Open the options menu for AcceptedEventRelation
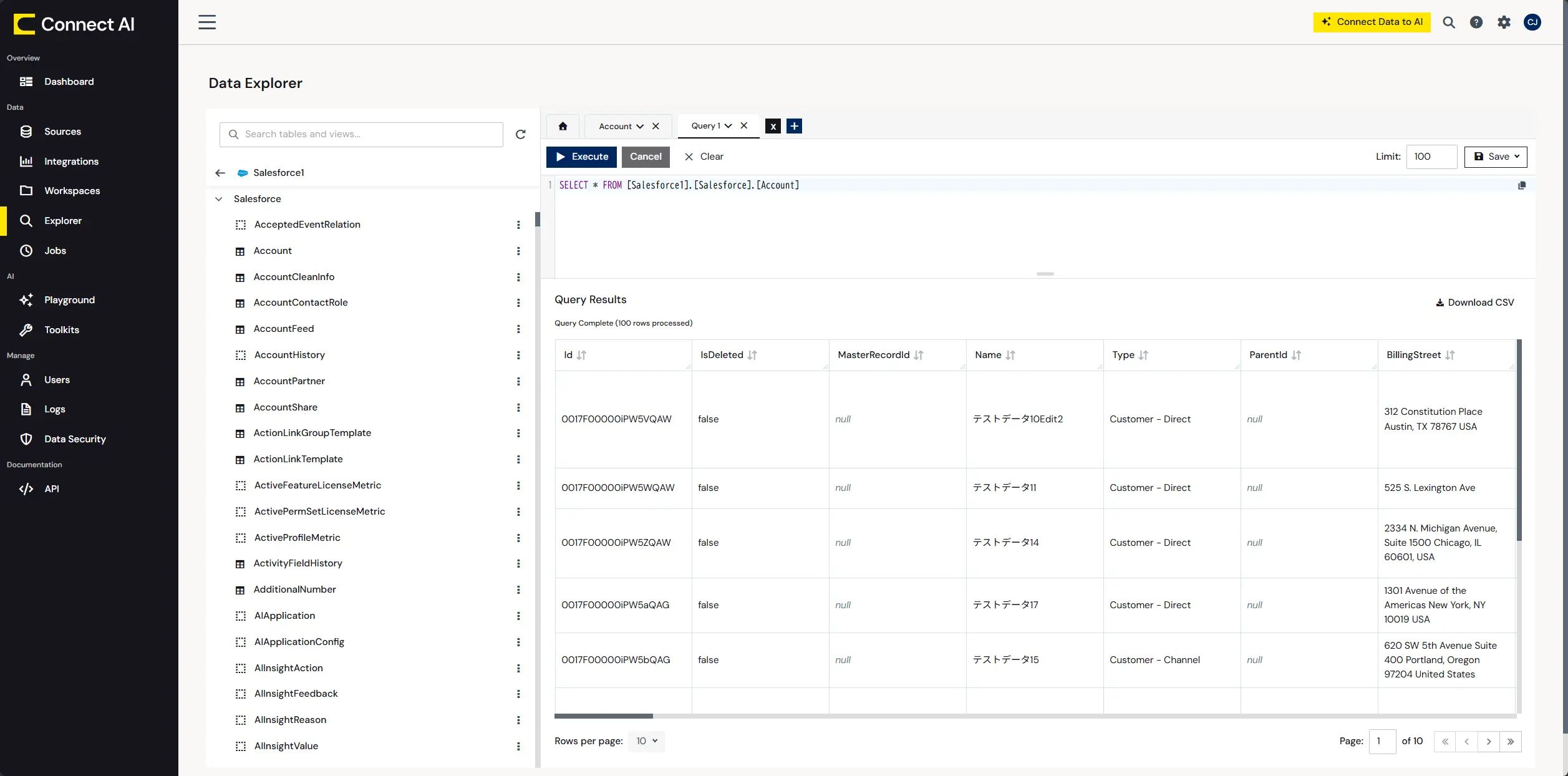 tap(518, 225)
